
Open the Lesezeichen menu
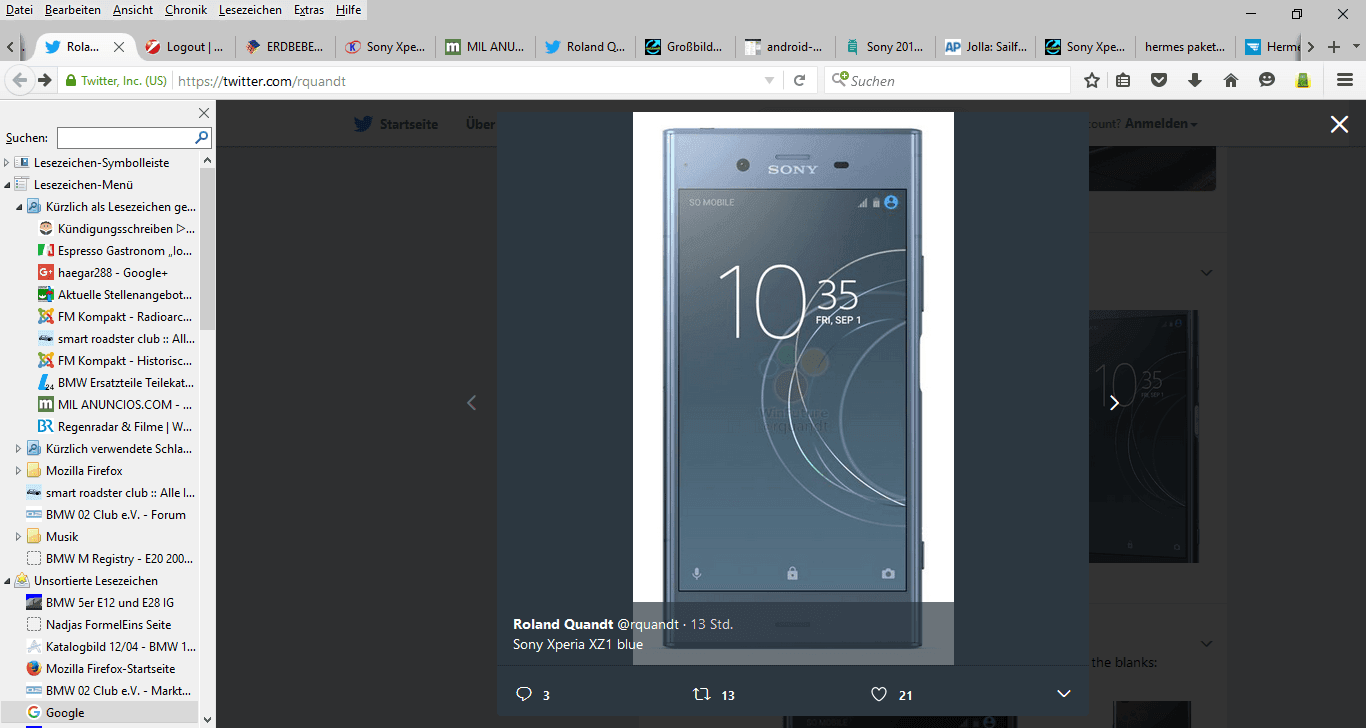(x=250, y=10)
